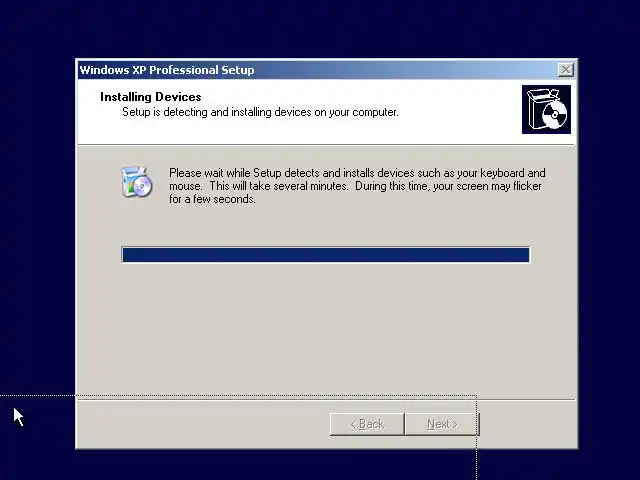The width and height of the screenshot is (640, 480).
Task: Click the colorful installer icon beside the message
Action: point(136,182)
